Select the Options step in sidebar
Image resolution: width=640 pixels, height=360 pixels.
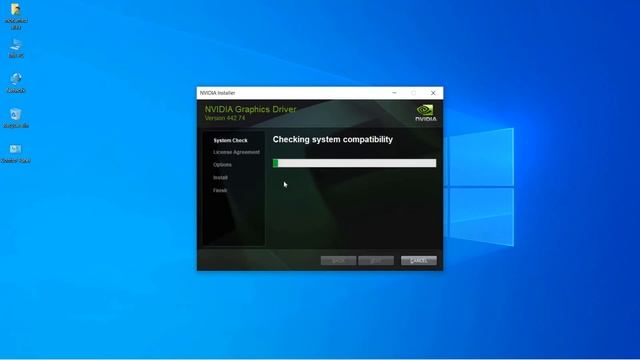pos(222,165)
